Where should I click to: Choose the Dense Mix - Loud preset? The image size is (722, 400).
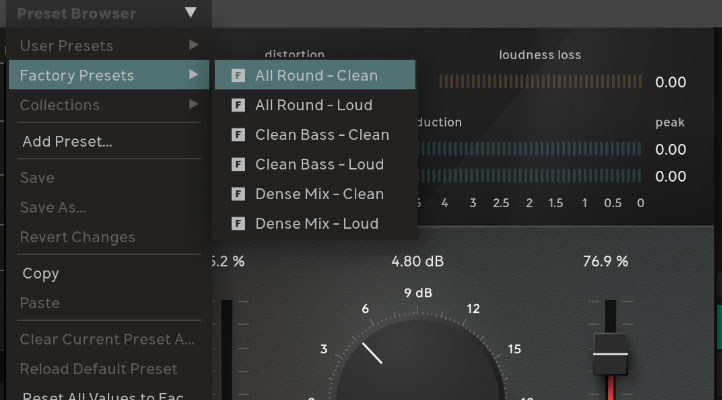[x=315, y=224]
